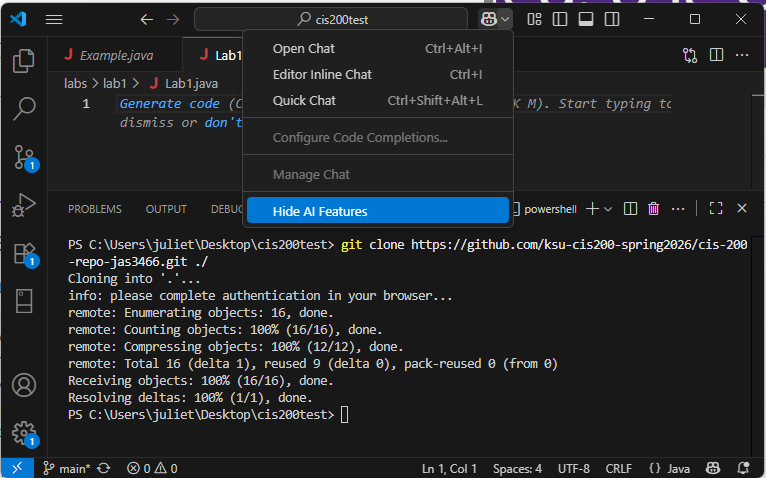Open the Search view in activity bar

tap(23, 108)
